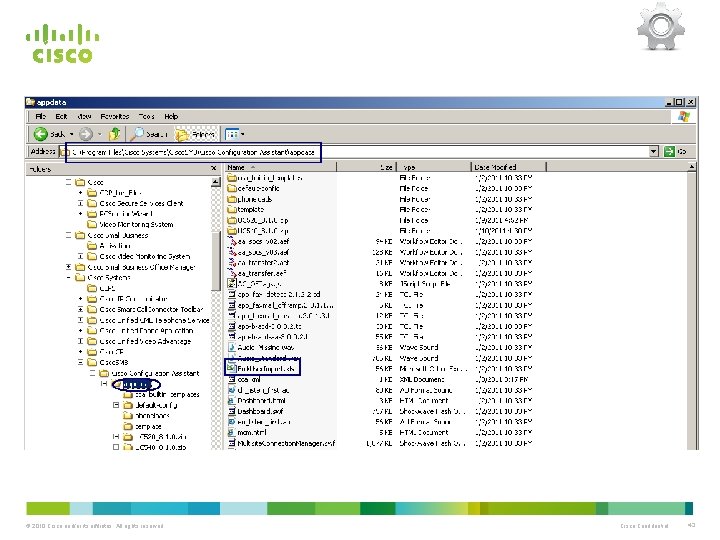
Task: Open the Help menu
Action: [171, 117]
